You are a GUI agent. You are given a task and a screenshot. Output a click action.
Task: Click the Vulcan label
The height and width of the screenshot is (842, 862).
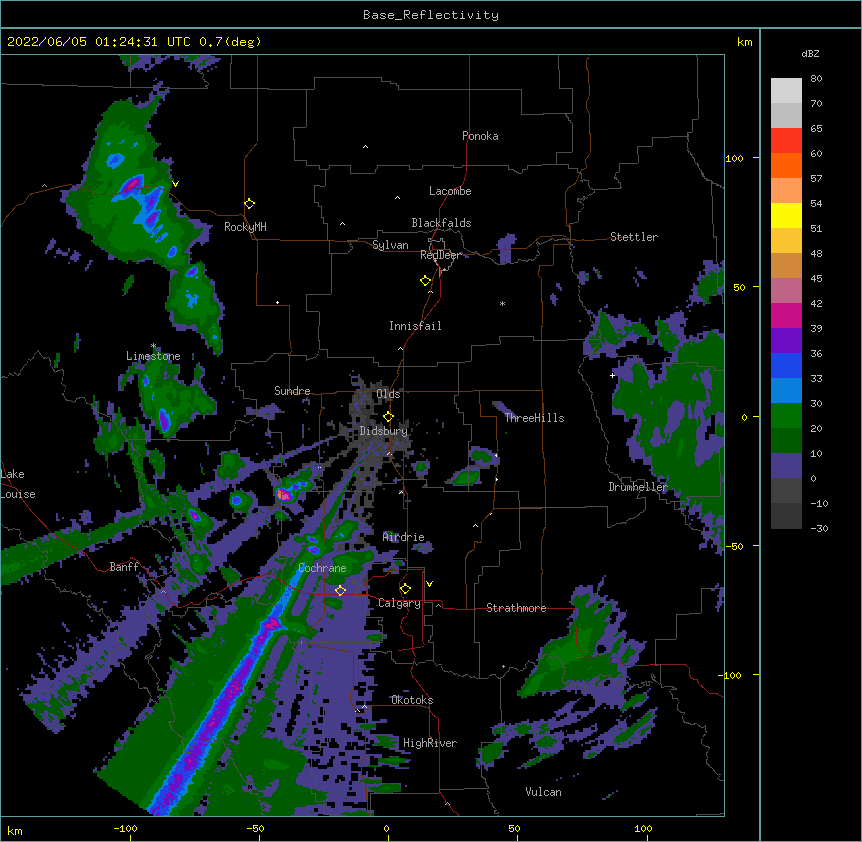coord(543,792)
